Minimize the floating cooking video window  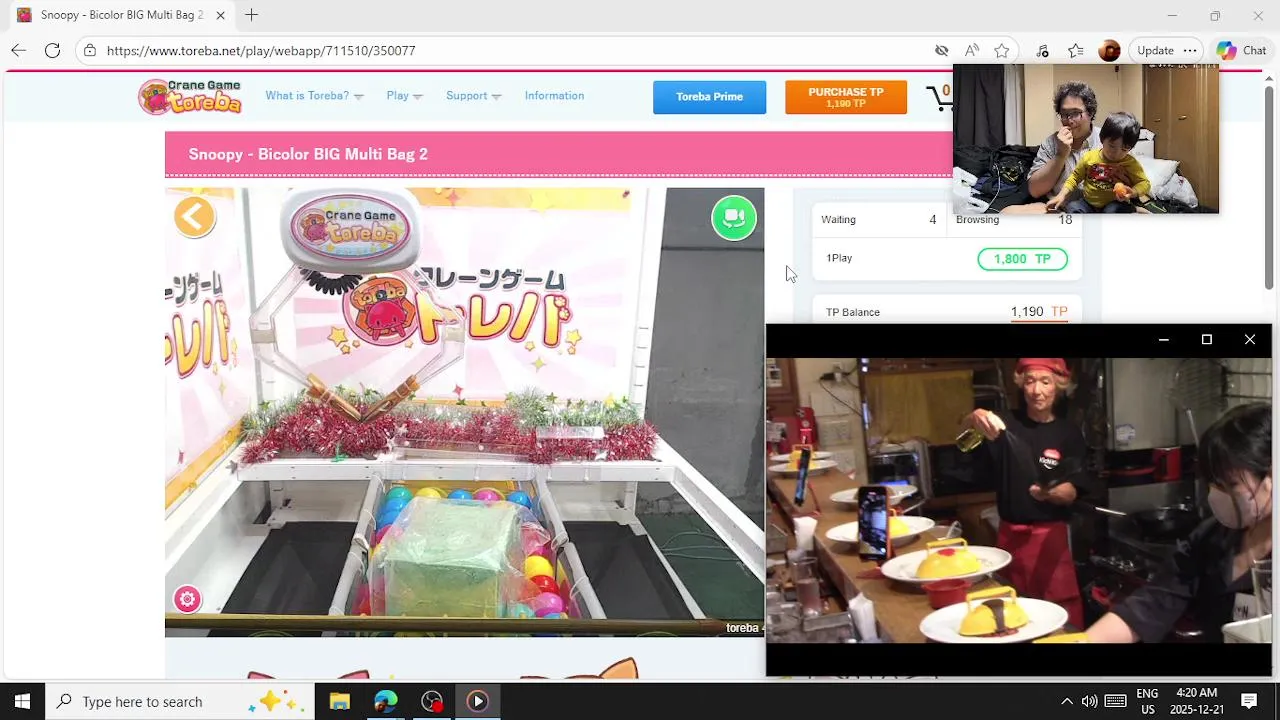(x=1163, y=340)
